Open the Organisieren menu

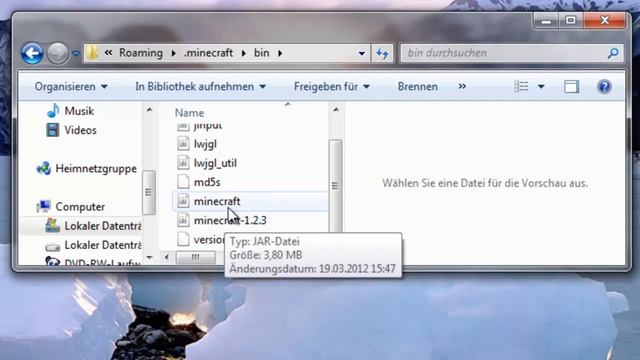tap(71, 87)
